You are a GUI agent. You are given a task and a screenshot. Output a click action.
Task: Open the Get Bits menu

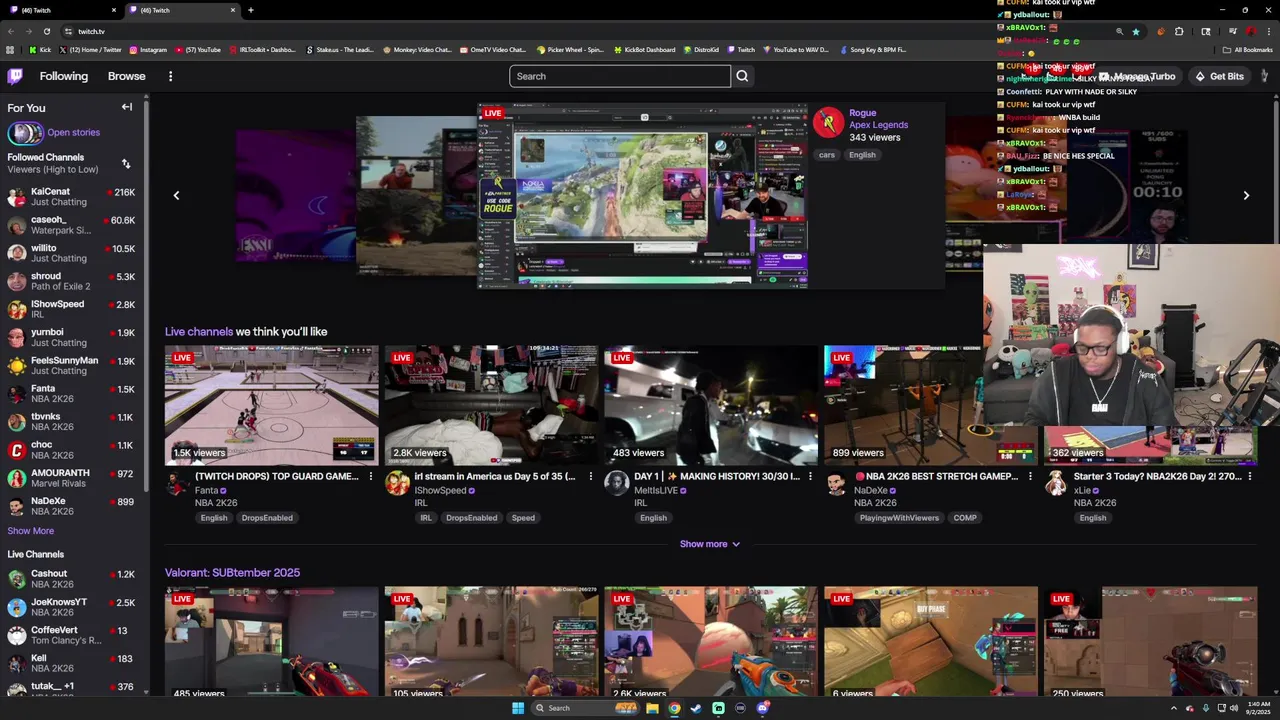1219,76
